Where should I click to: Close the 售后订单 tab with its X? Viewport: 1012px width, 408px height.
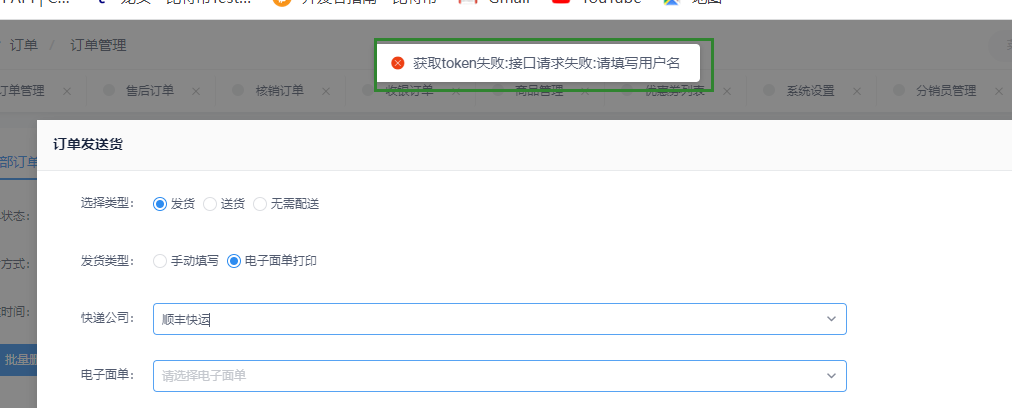196,91
